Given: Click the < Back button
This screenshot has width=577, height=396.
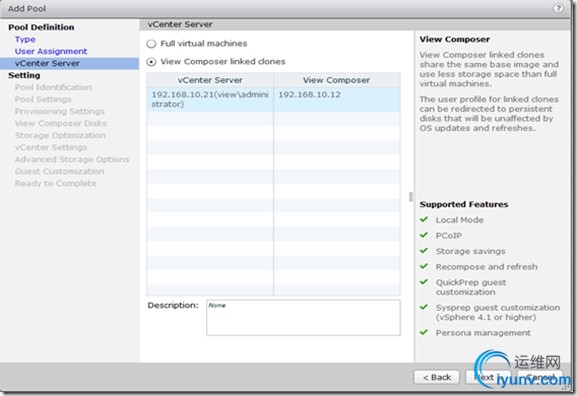Looking at the screenshot, I should click(x=436, y=377).
